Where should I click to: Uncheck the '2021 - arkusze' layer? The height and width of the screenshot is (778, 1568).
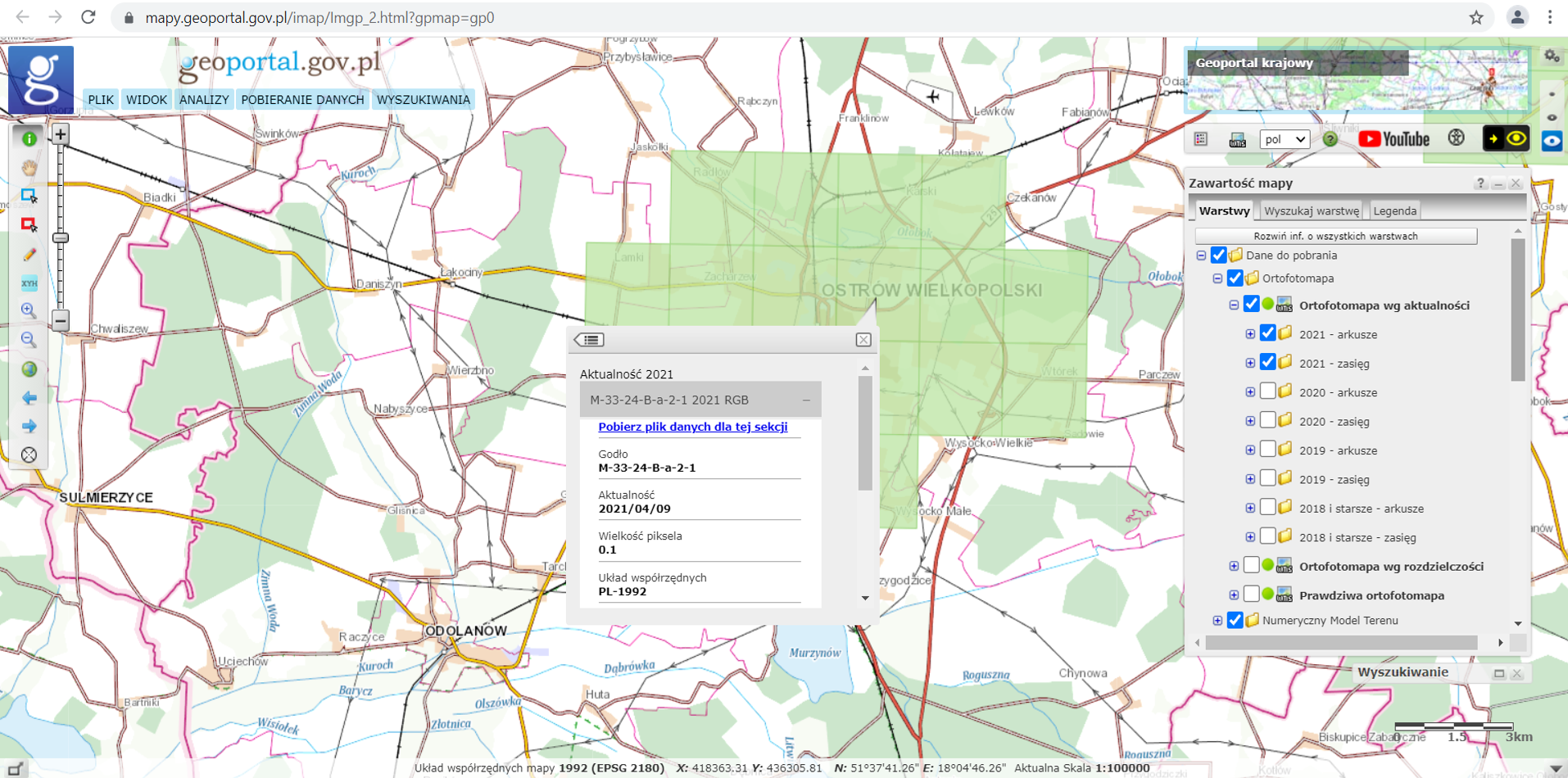click(1267, 333)
